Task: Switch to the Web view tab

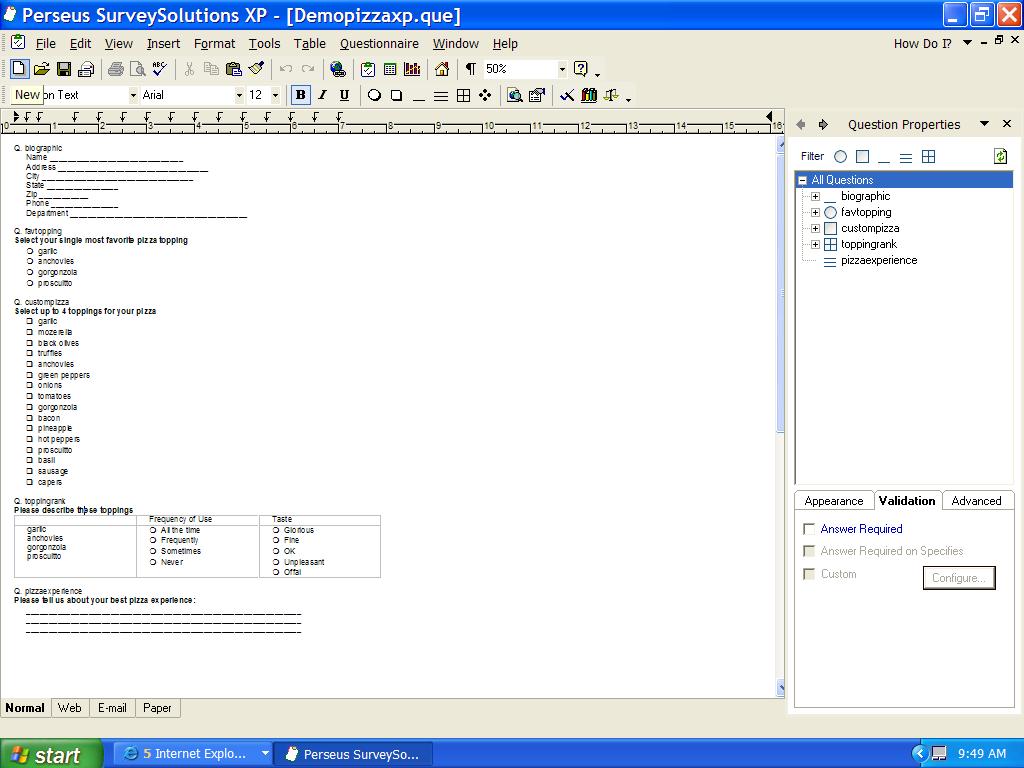Action: point(70,708)
